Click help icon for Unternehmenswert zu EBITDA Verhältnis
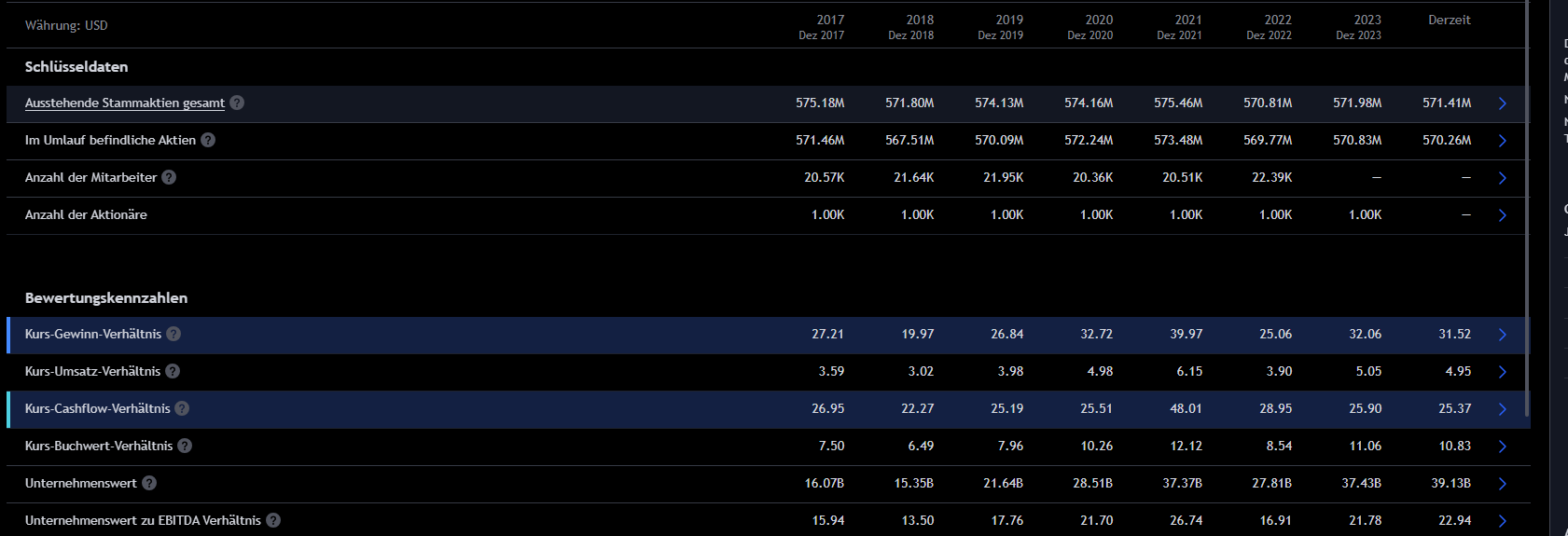The width and height of the screenshot is (1568, 536). click(273, 520)
